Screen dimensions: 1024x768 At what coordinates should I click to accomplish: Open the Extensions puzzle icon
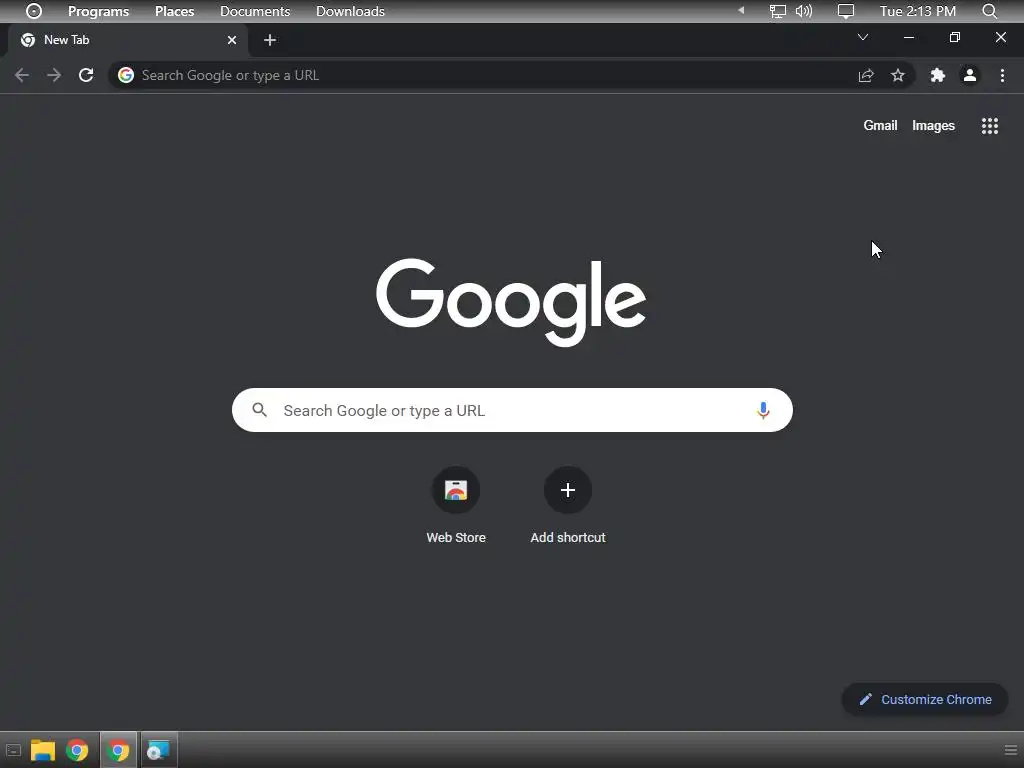(938, 75)
